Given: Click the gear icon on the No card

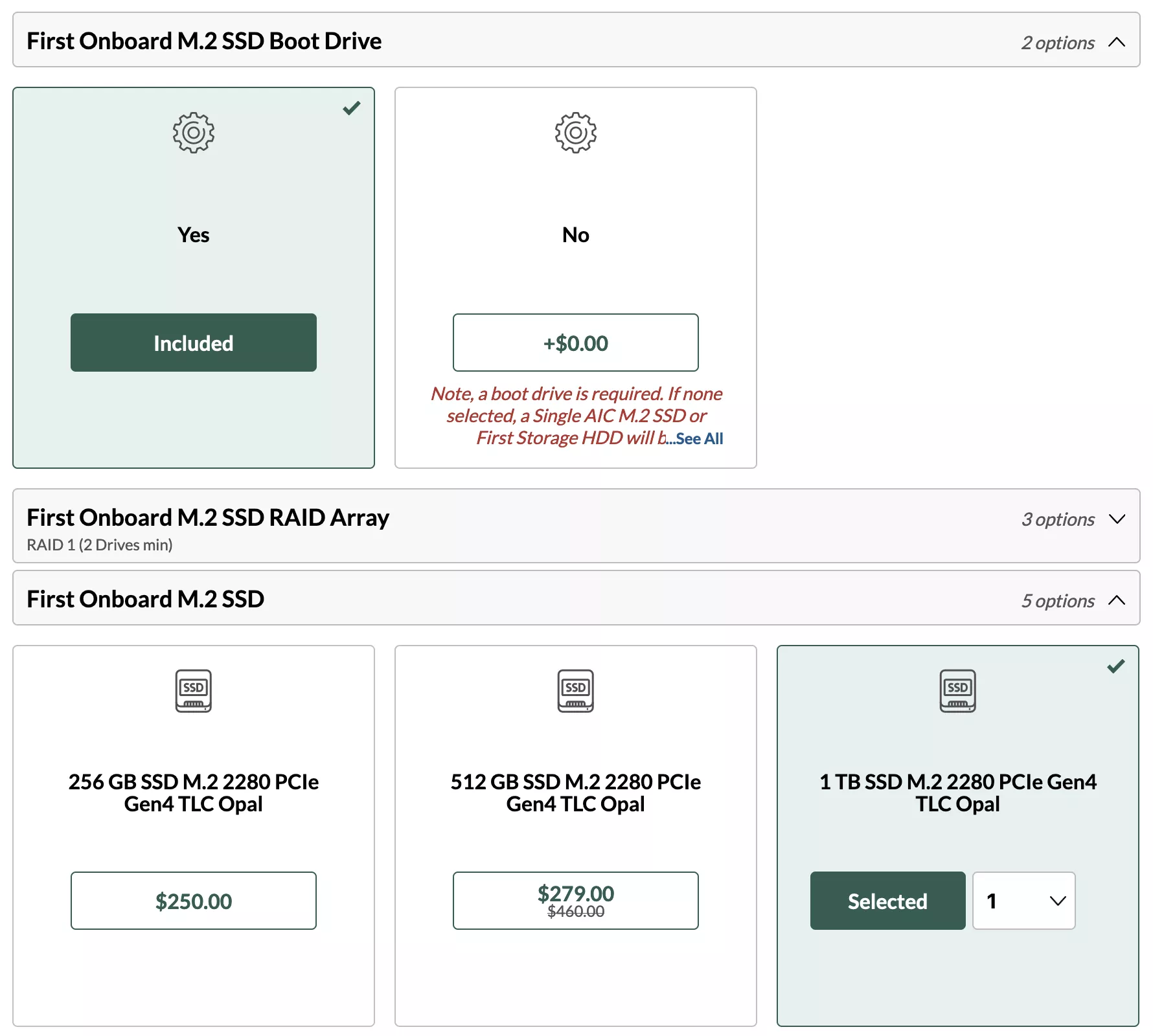Looking at the screenshot, I should click(576, 133).
